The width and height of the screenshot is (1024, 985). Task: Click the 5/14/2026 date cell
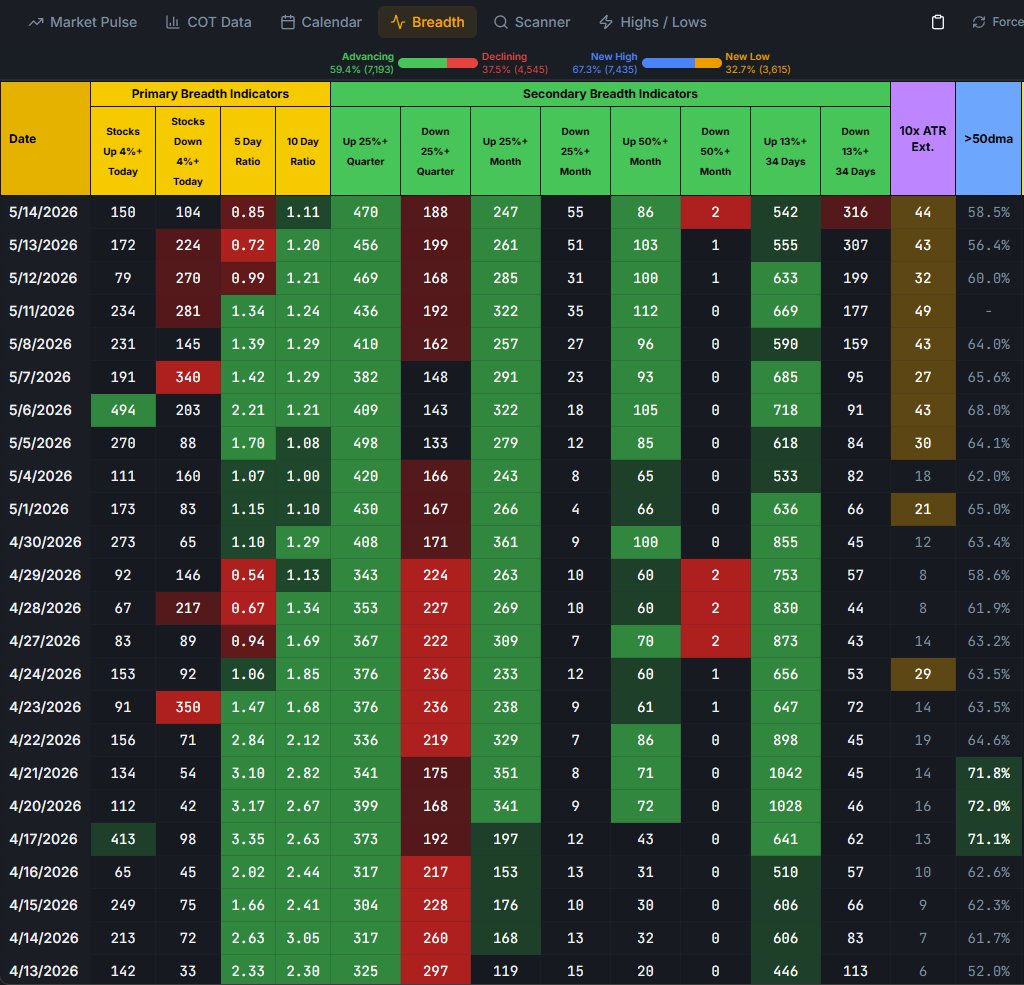click(x=45, y=212)
